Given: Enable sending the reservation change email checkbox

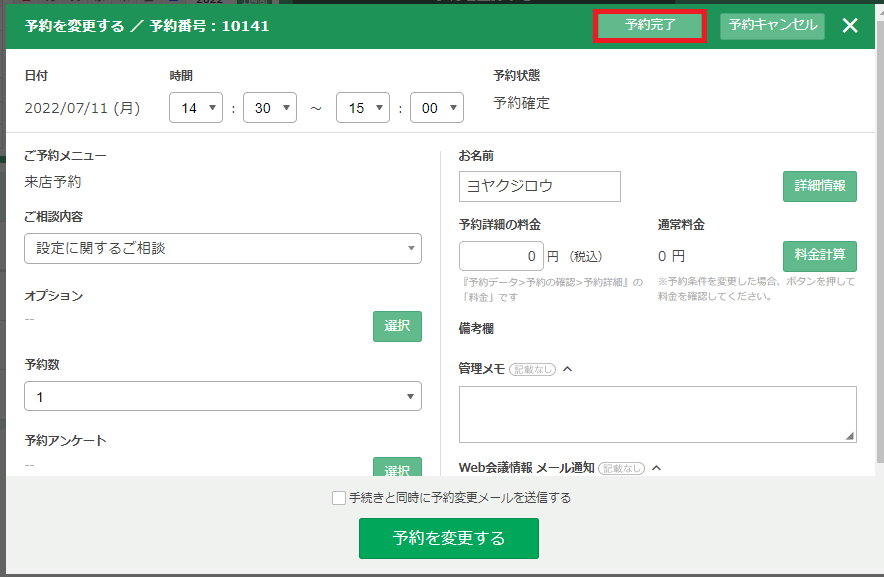Looking at the screenshot, I should (x=339, y=498).
